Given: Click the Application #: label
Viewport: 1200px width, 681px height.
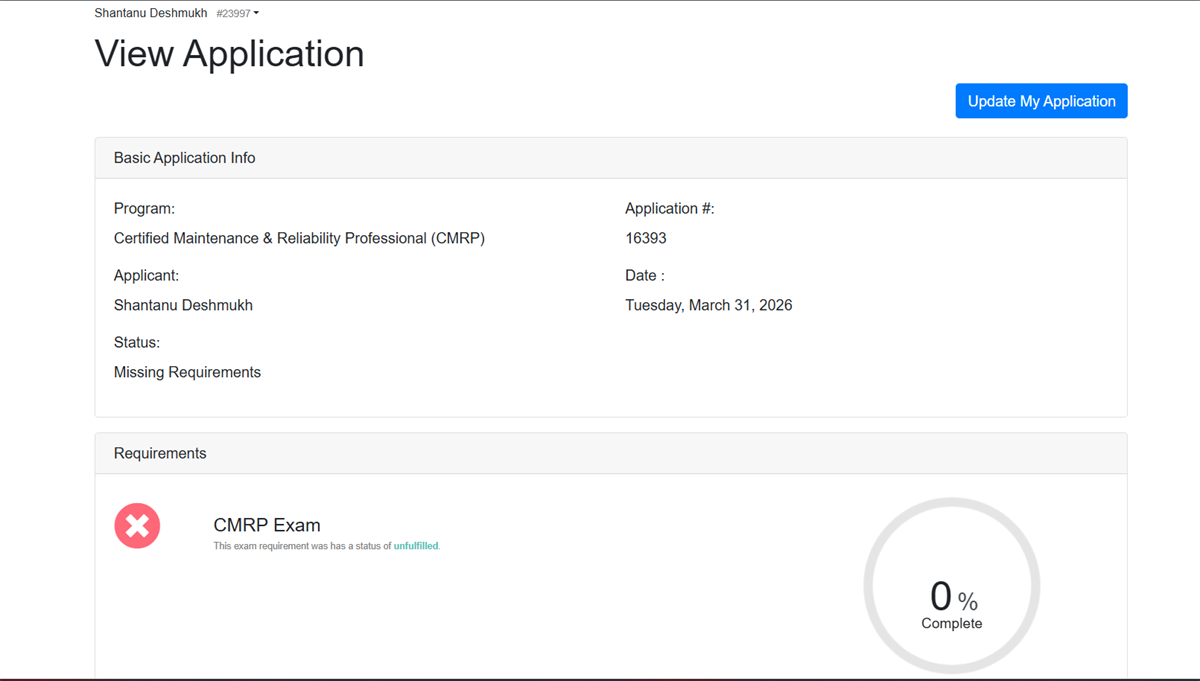Looking at the screenshot, I should click(x=669, y=208).
